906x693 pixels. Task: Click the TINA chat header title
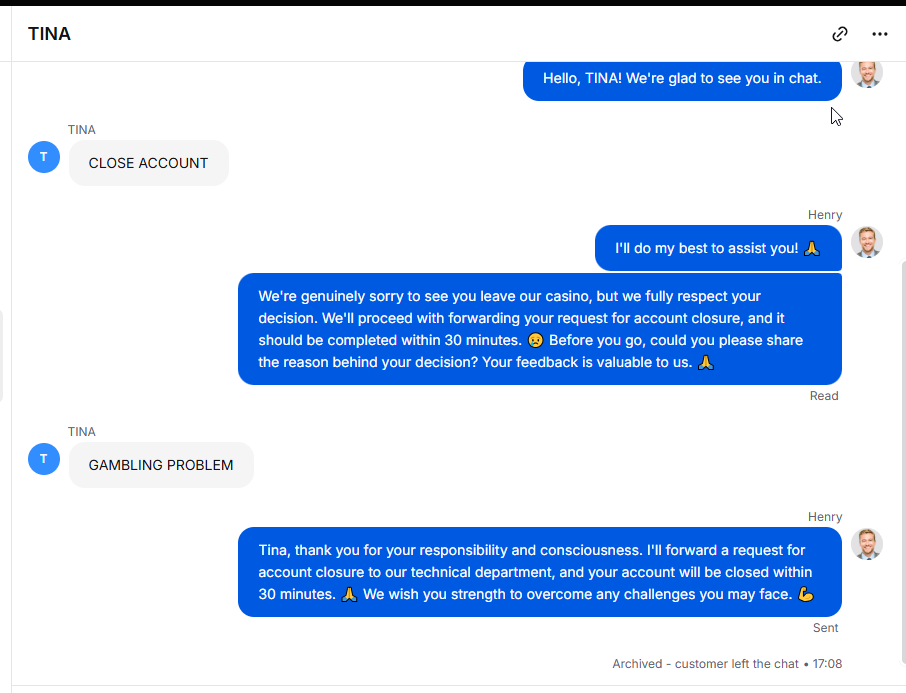(x=50, y=34)
